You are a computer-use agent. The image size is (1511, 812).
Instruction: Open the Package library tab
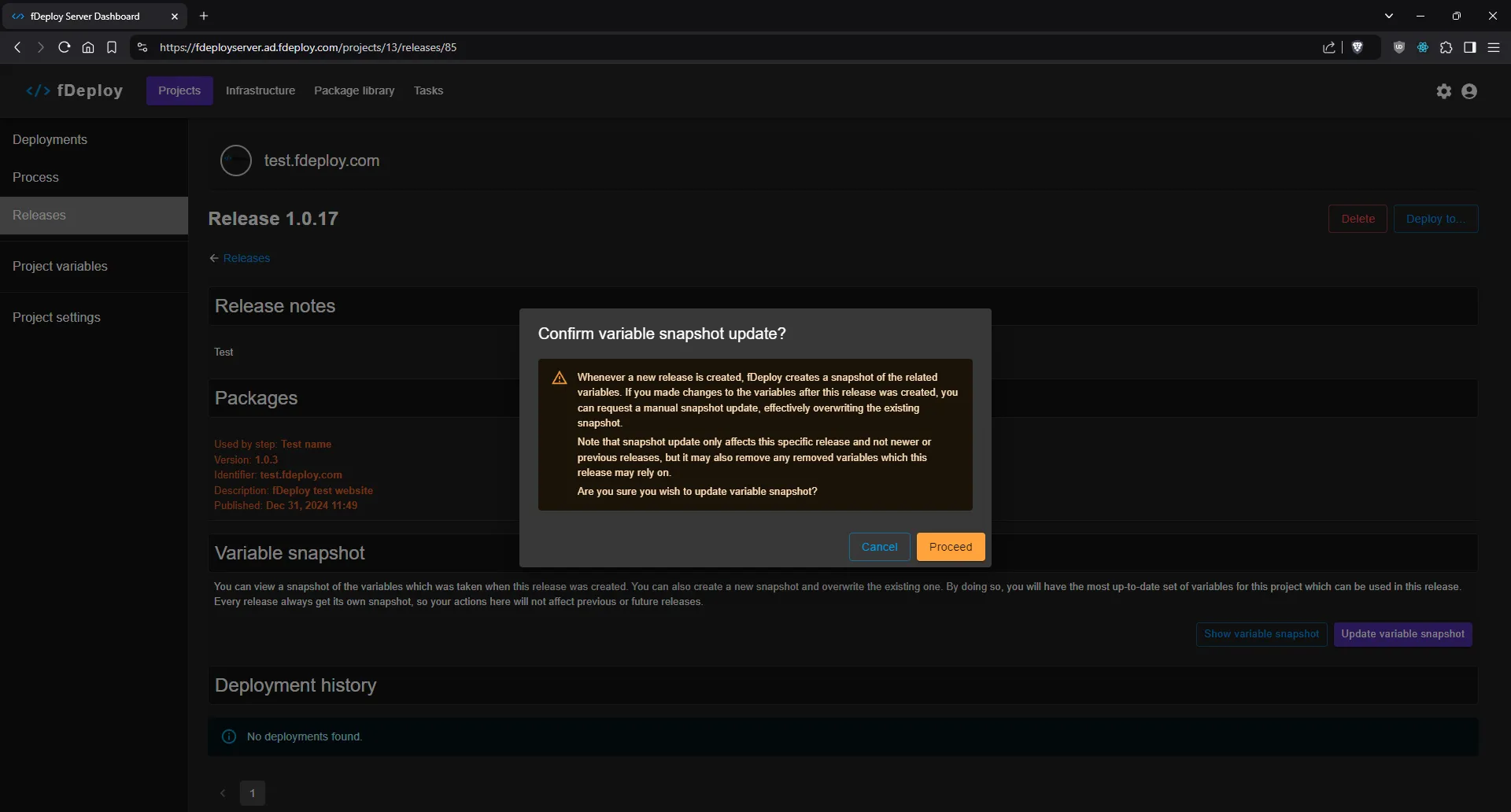354,90
